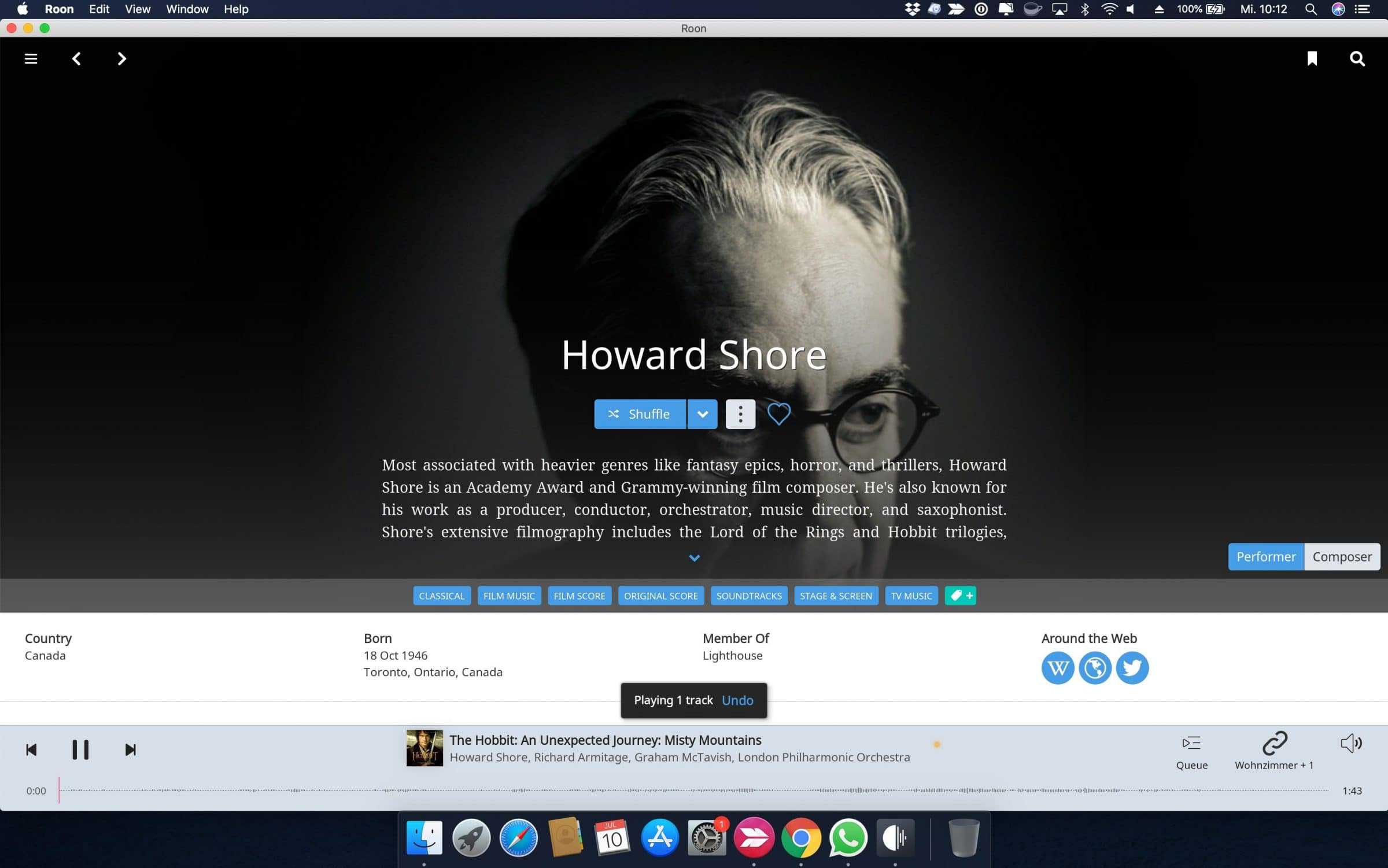Open the Help menu
The width and height of the screenshot is (1388, 868).
pyautogui.click(x=236, y=9)
